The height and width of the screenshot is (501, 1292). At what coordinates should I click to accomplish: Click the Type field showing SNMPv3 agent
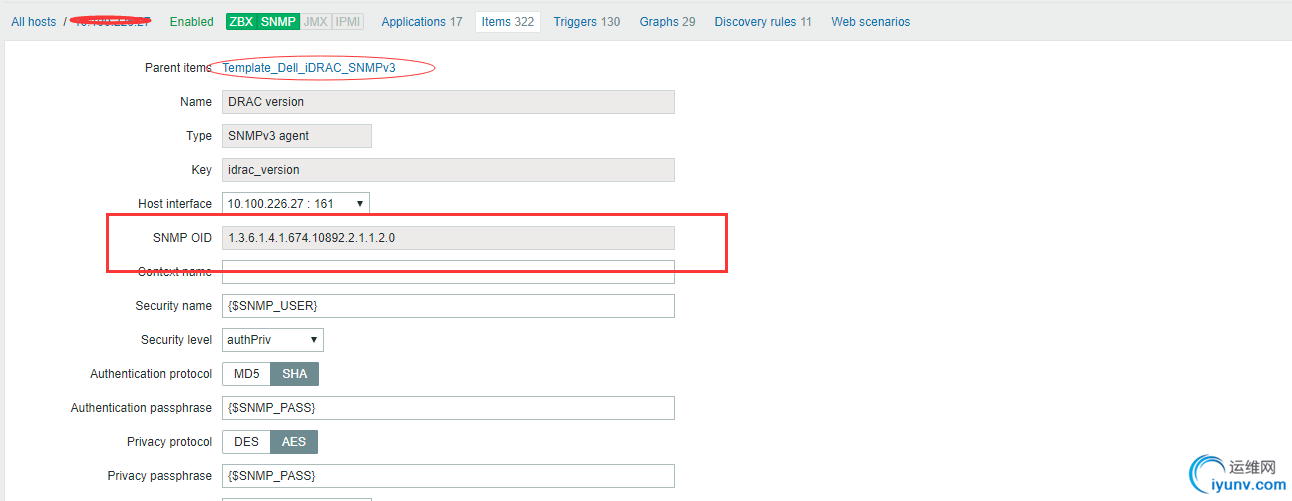coord(297,136)
